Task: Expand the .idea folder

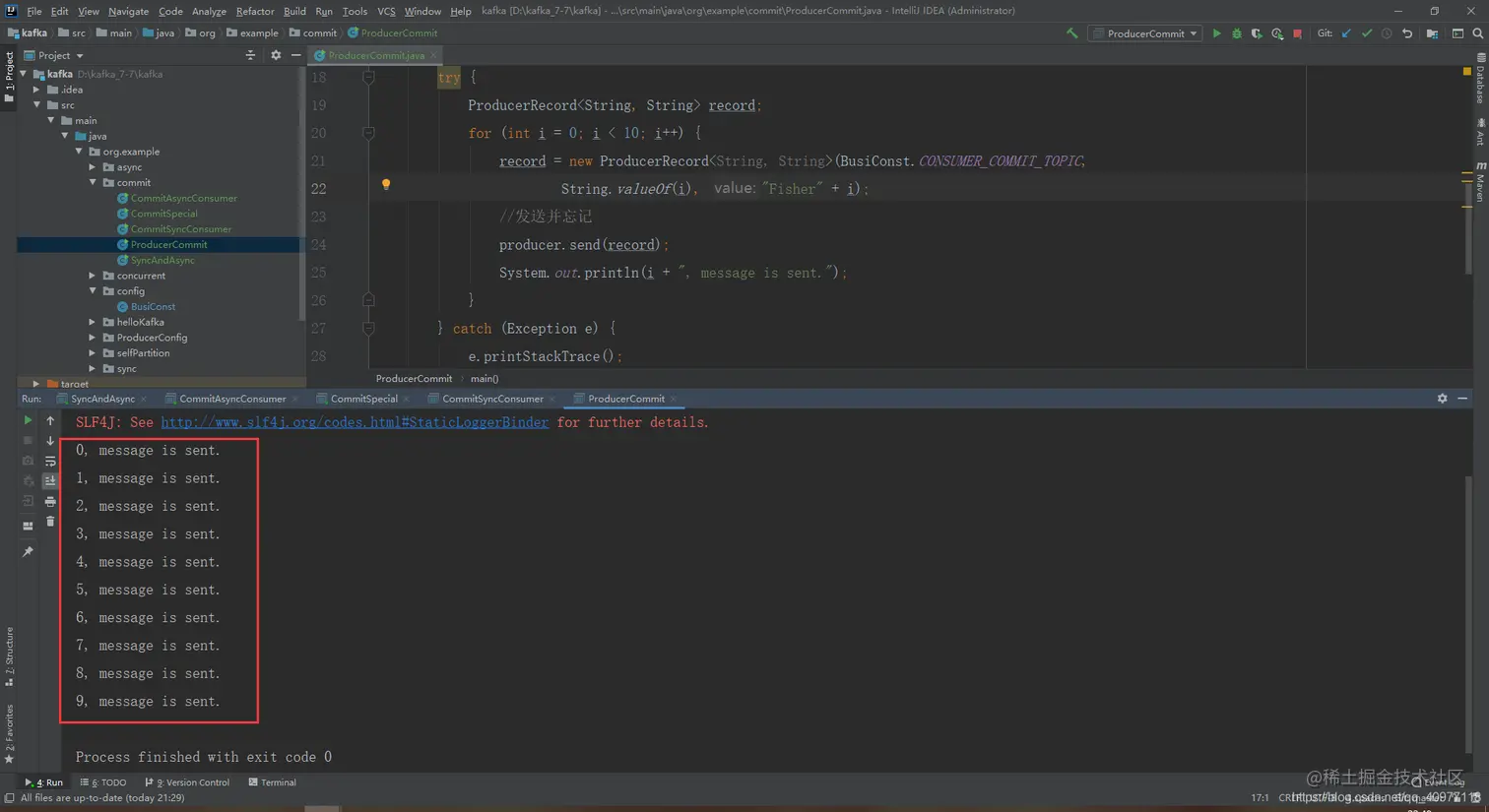Action: pyautogui.click(x=36, y=90)
